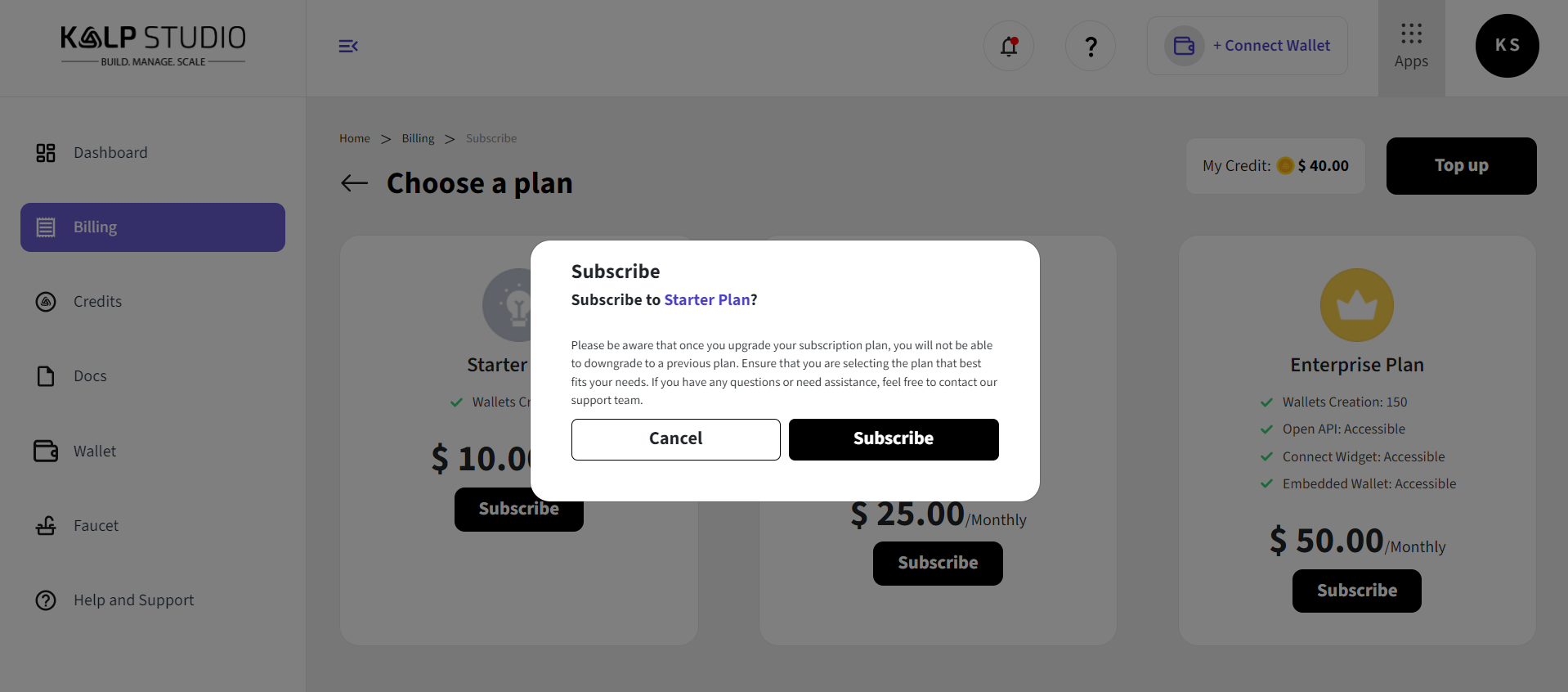Click the Kalp Studio logo

click(153, 46)
